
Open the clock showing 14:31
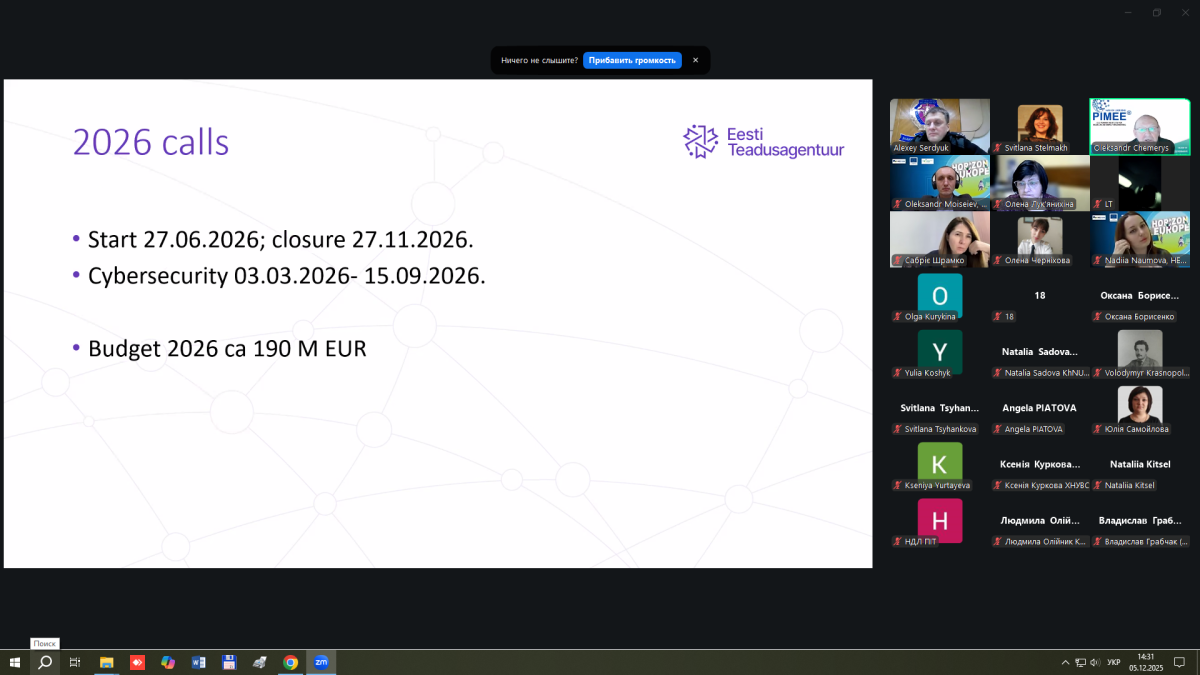(1146, 662)
